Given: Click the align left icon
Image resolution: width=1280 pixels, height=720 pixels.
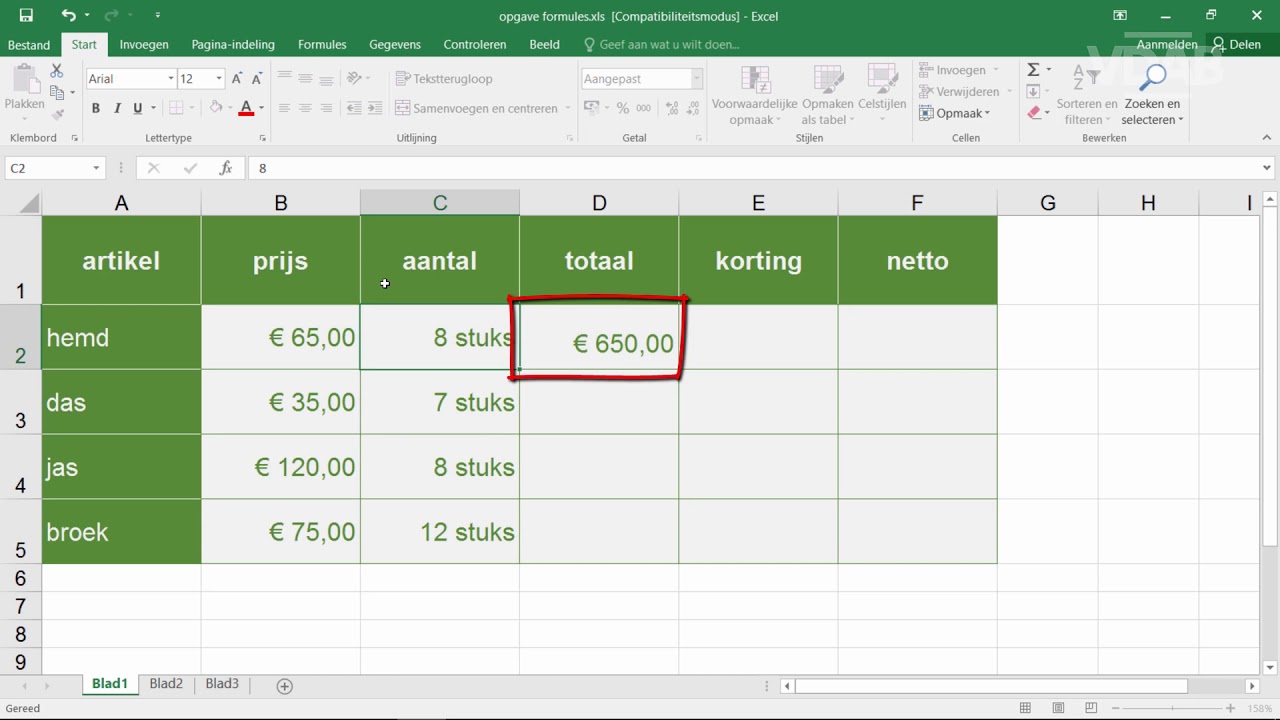Looking at the screenshot, I should (x=285, y=108).
